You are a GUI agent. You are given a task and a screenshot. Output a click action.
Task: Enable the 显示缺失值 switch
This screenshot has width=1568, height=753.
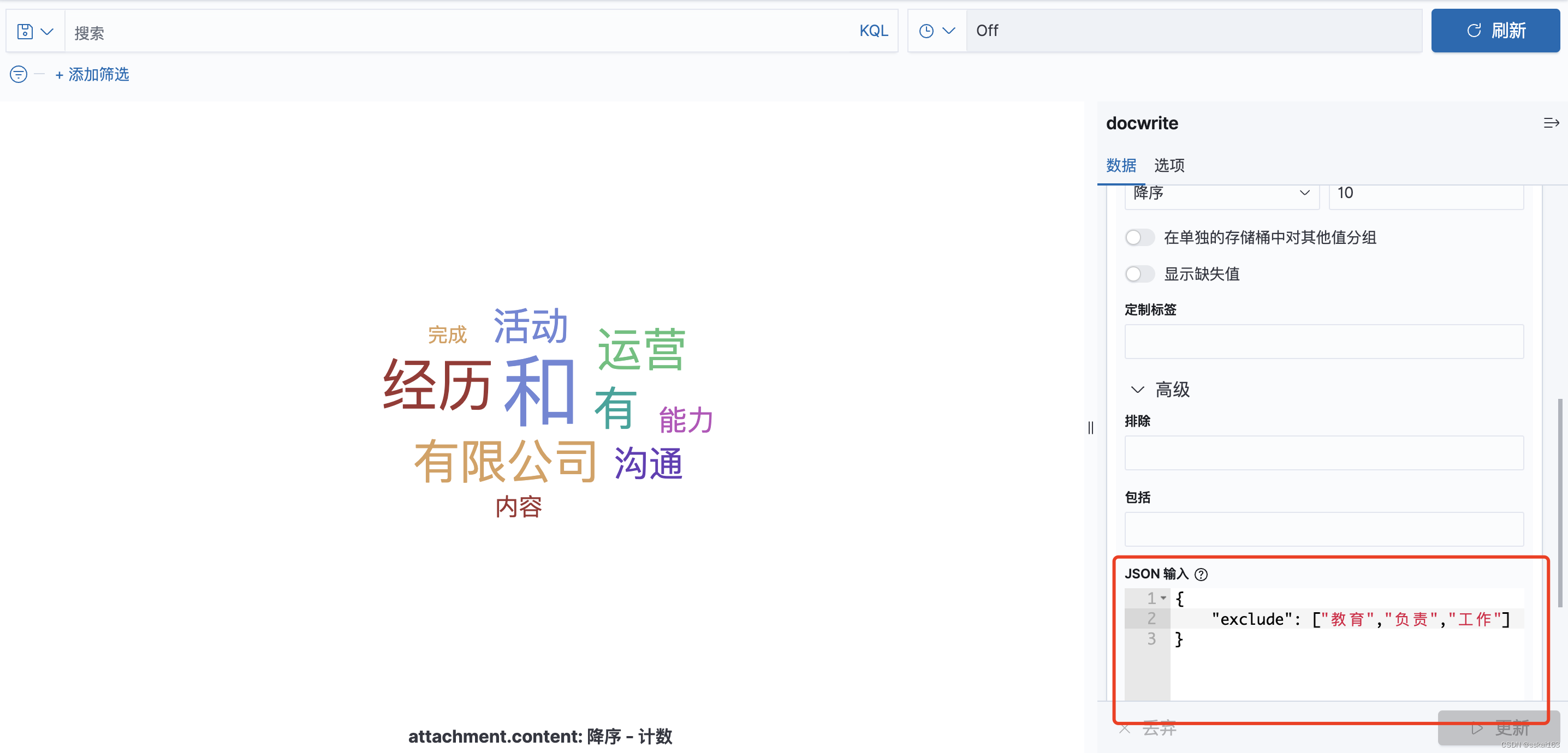click(x=1139, y=274)
